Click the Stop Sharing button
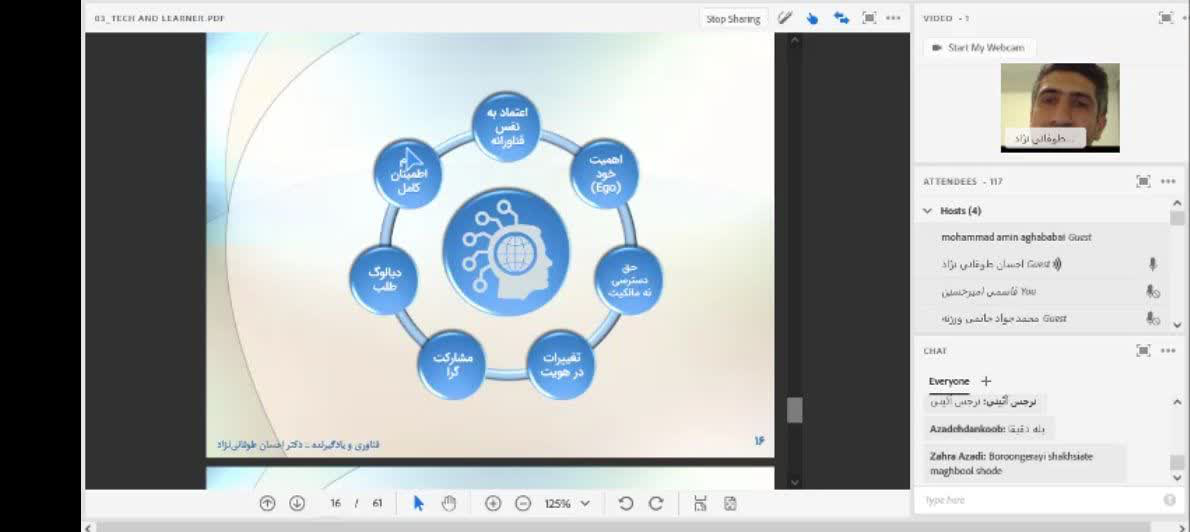 pos(733,18)
